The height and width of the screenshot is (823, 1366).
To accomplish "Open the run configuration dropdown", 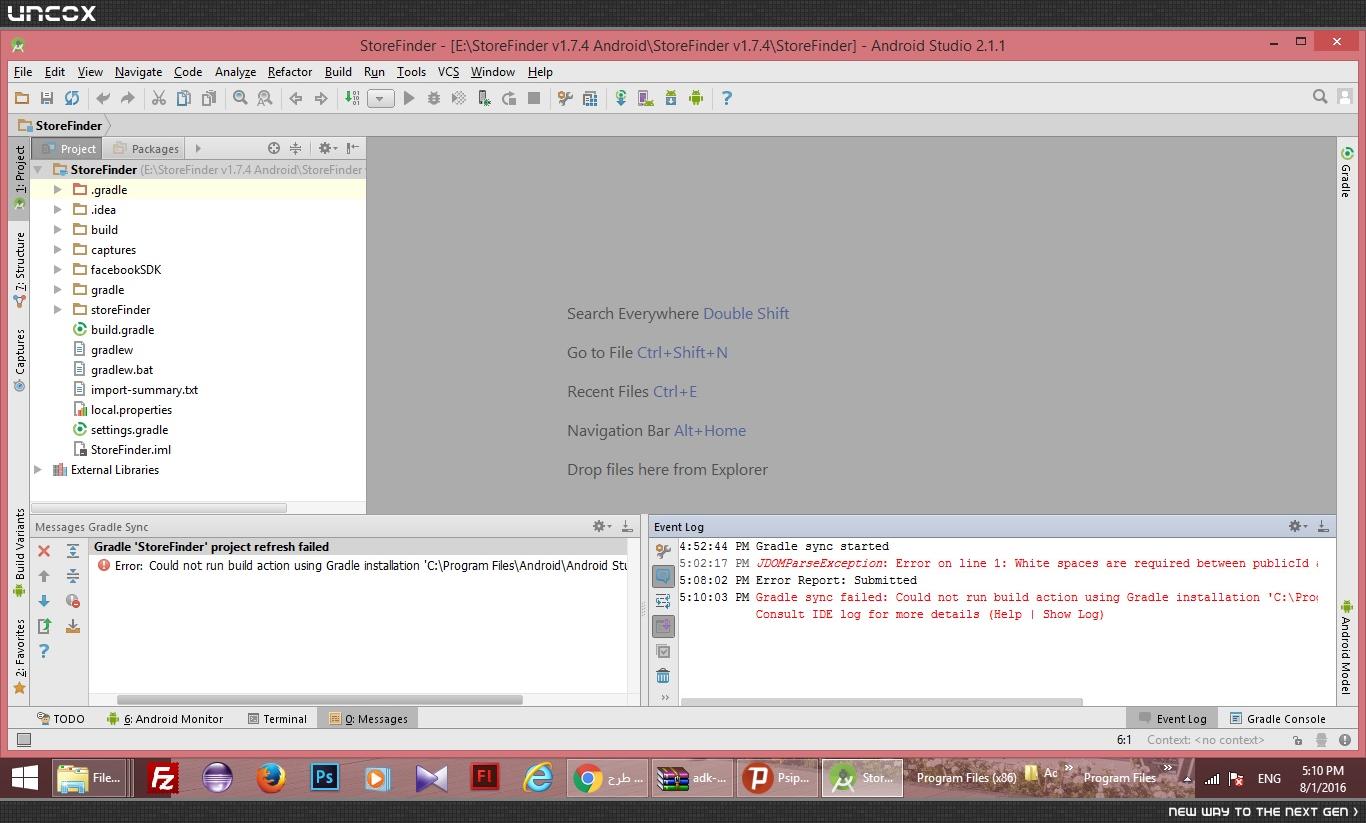I will point(380,98).
